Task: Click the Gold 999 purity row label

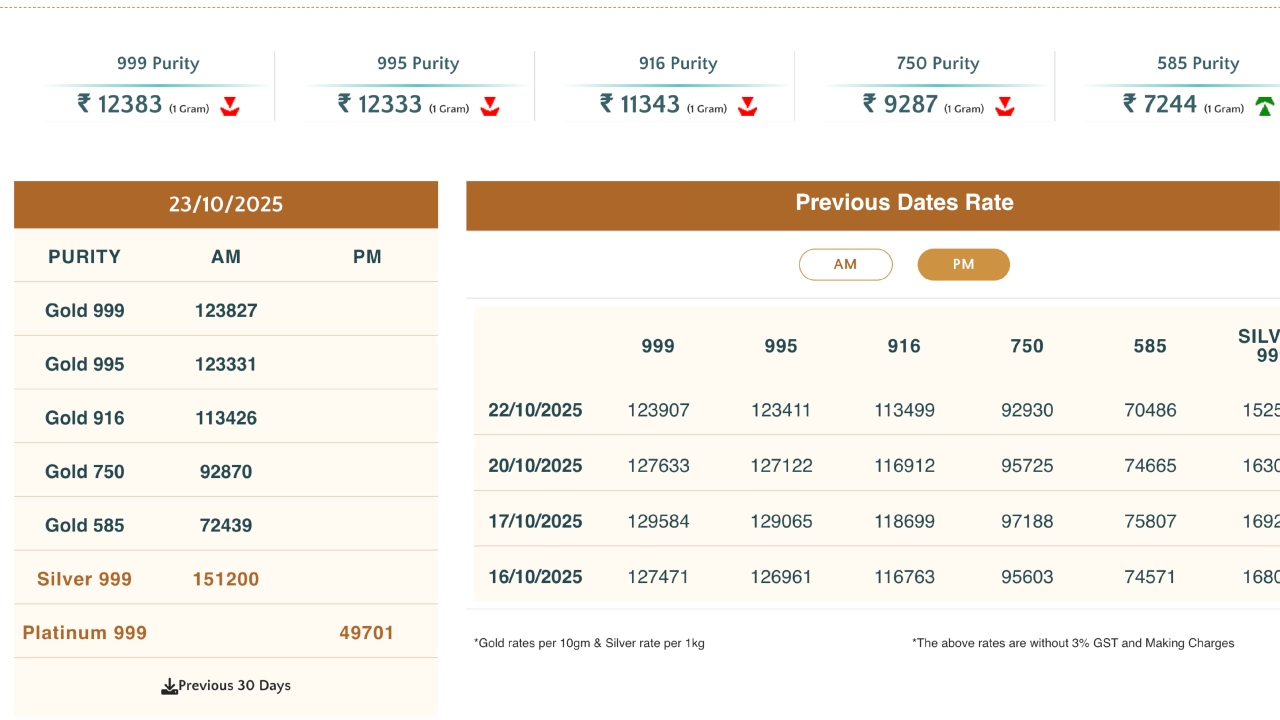Action: [85, 311]
